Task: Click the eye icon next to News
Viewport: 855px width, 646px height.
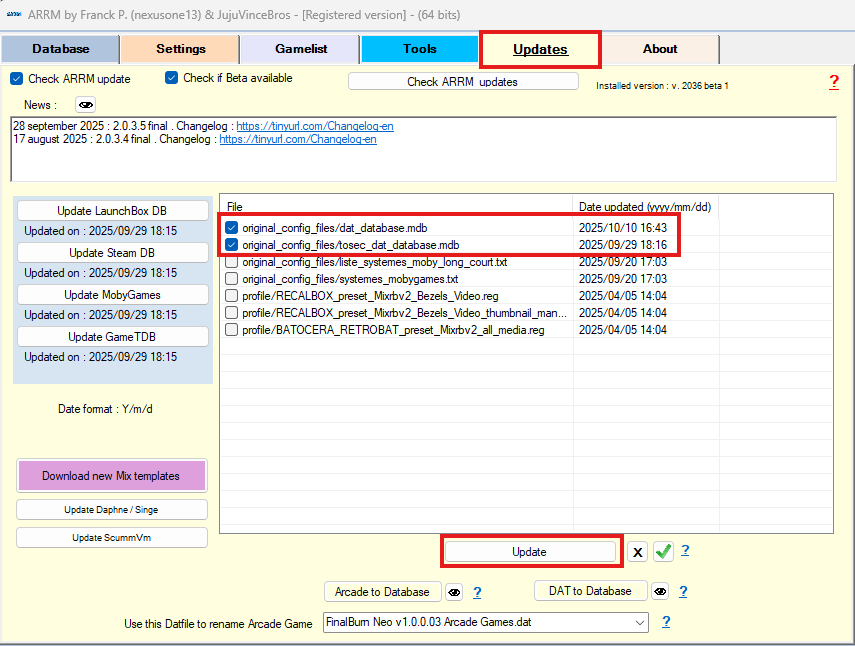Action: tap(86, 105)
